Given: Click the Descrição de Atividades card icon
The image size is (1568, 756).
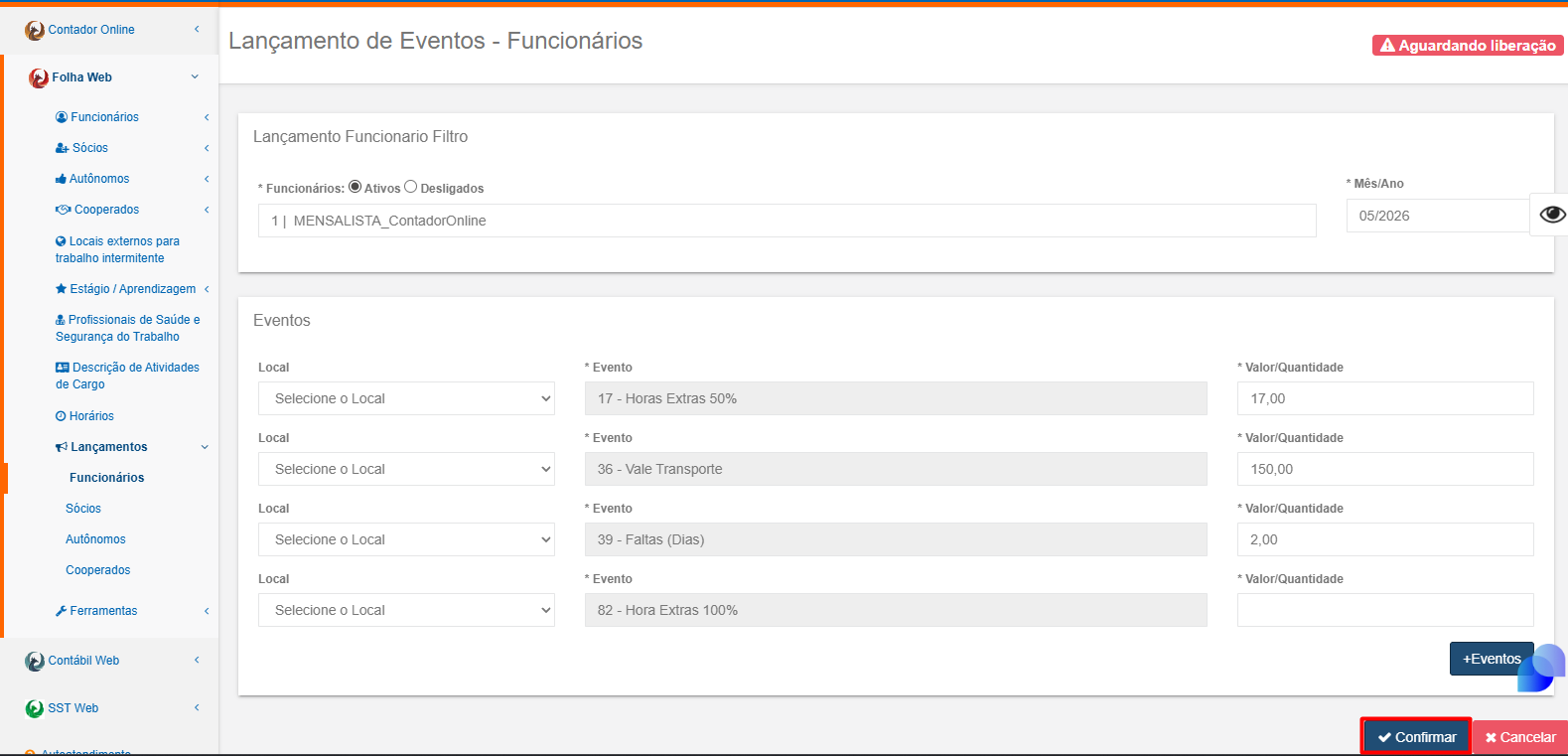Looking at the screenshot, I should point(63,368).
